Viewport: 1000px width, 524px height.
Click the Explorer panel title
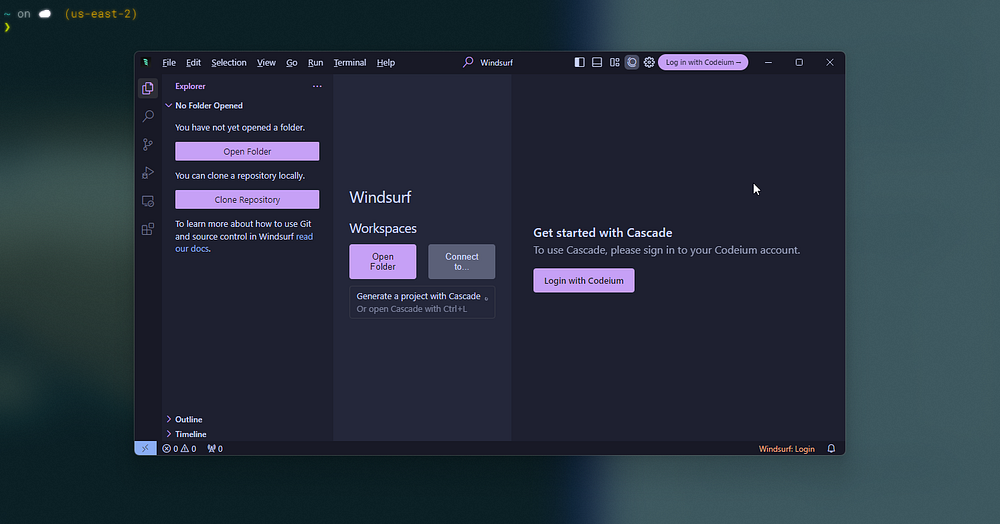(x=190, y=86)
